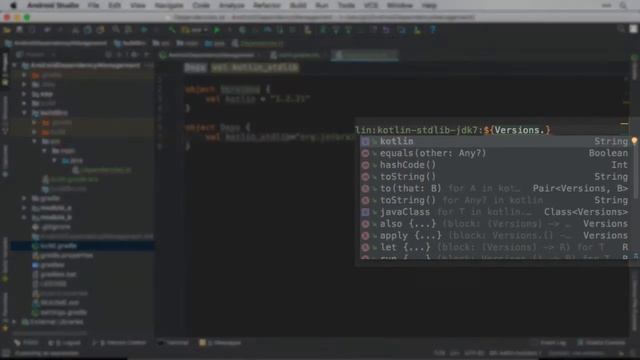The image size is (640, 360).
Task: Click the Open folder toolbar icon
Action: pos(7,30)
